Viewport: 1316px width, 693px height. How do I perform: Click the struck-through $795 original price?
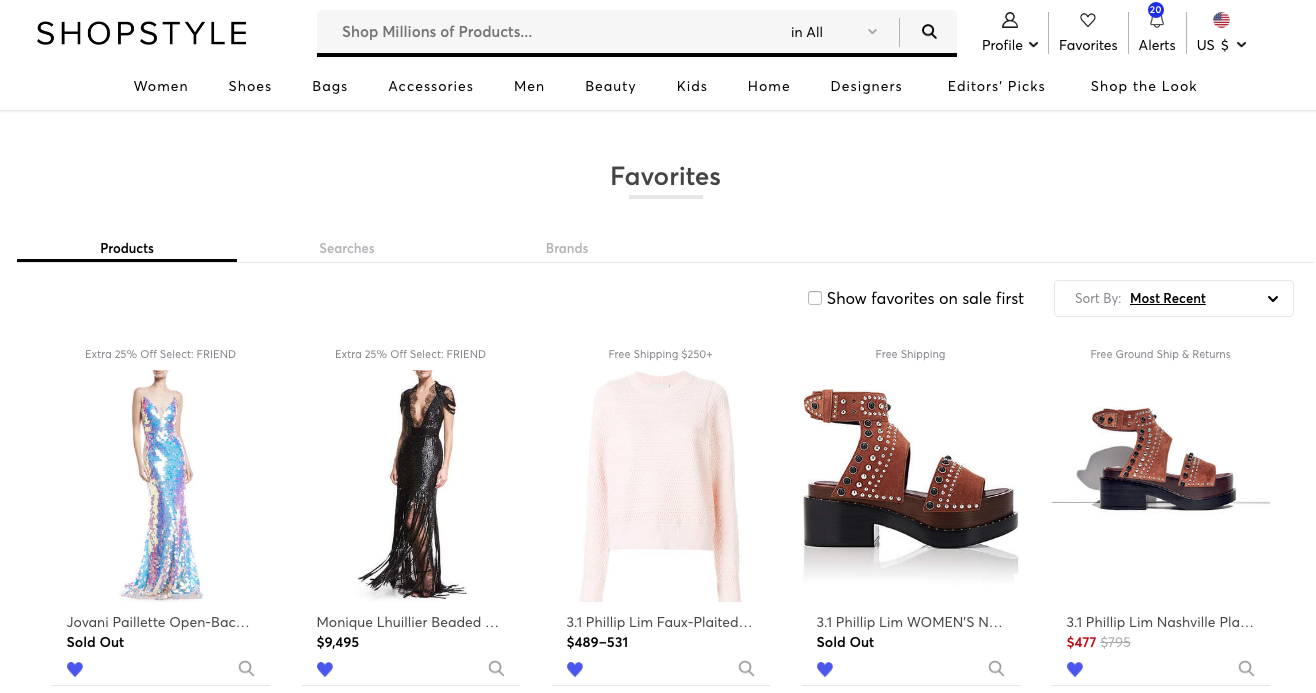click(x=1115, y=642)
